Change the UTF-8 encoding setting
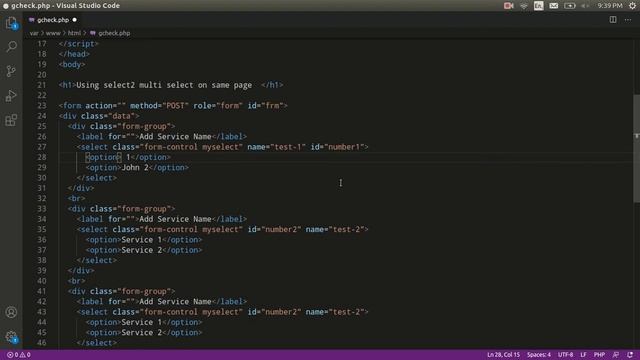The image size is (640, 360). (565, 355)
